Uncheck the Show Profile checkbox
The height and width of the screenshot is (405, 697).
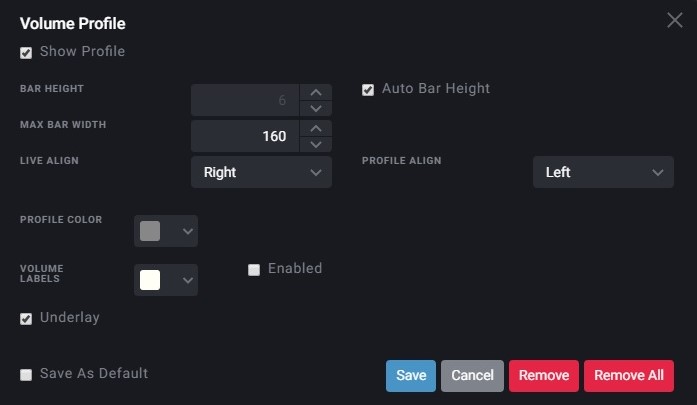tap(26, 53)
